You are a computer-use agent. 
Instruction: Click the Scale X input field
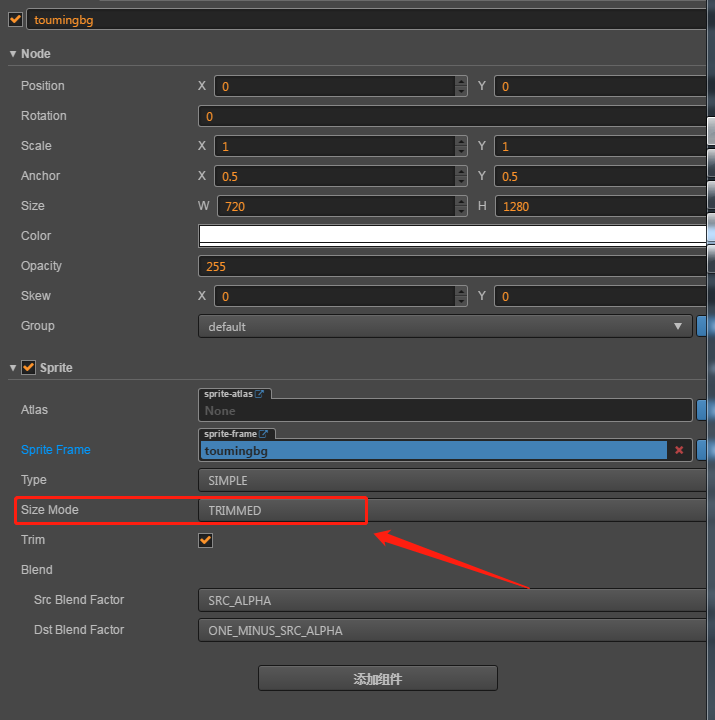pyautogui.click(x=335, y=146)
